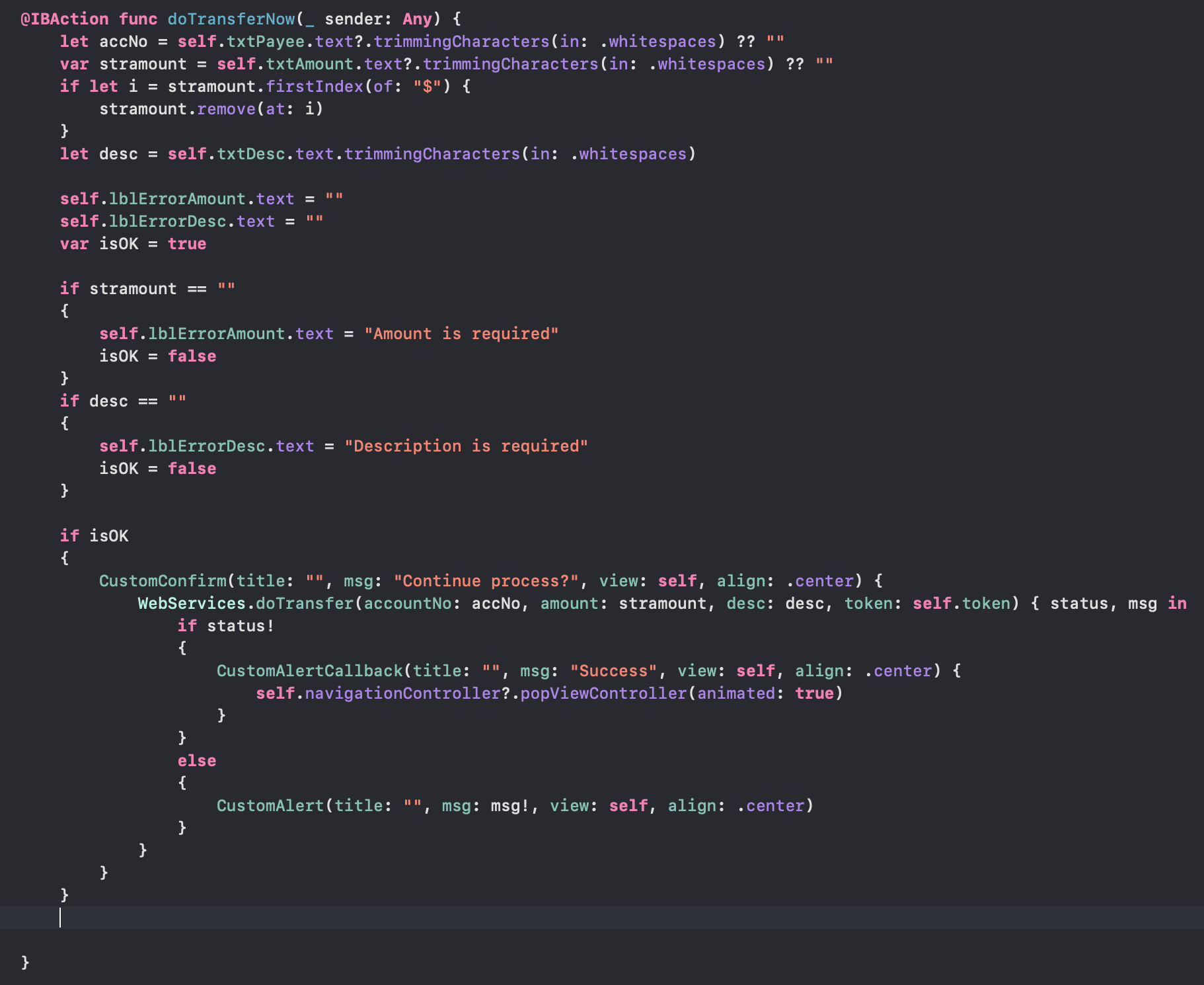Viewport: 1204px width, 985px height.
Task: Click the sender parameter name
Action: pos(354,19)
